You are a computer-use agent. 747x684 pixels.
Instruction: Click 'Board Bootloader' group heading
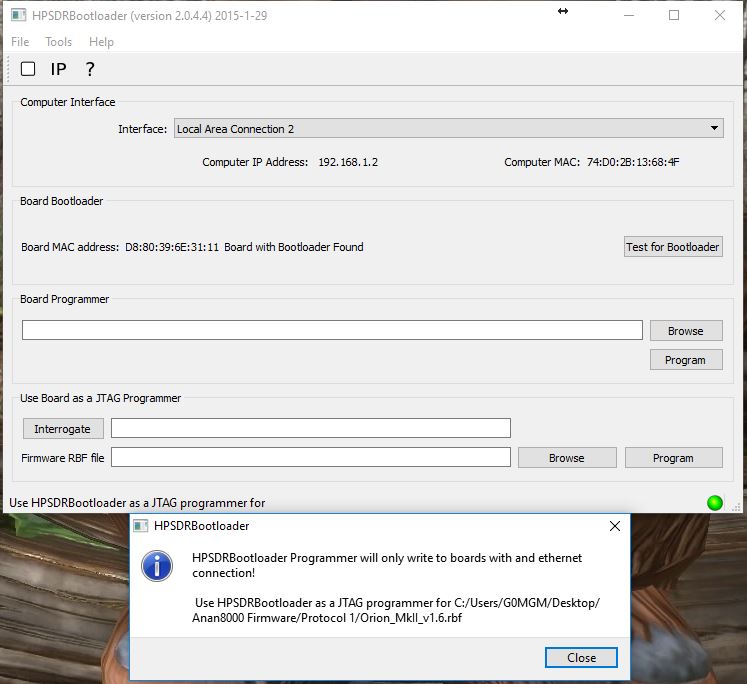click(61, 201)
